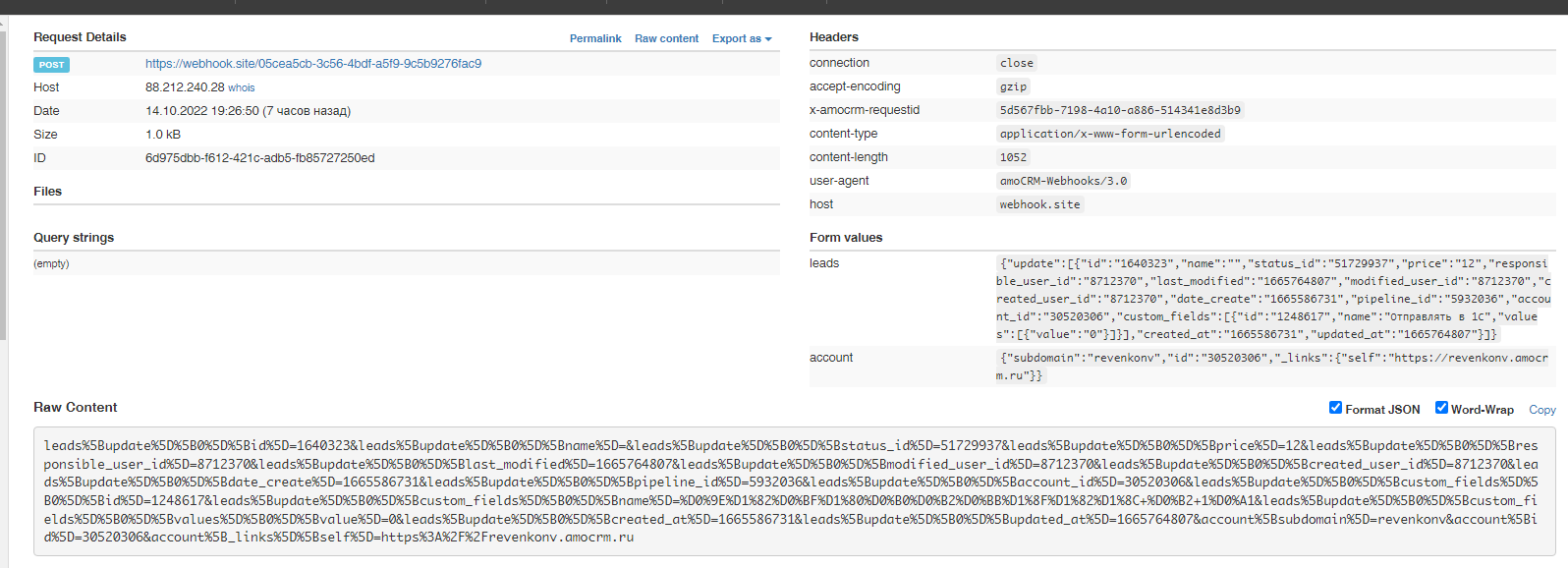Click the Size label in Request Details

(x=45, y=135)
